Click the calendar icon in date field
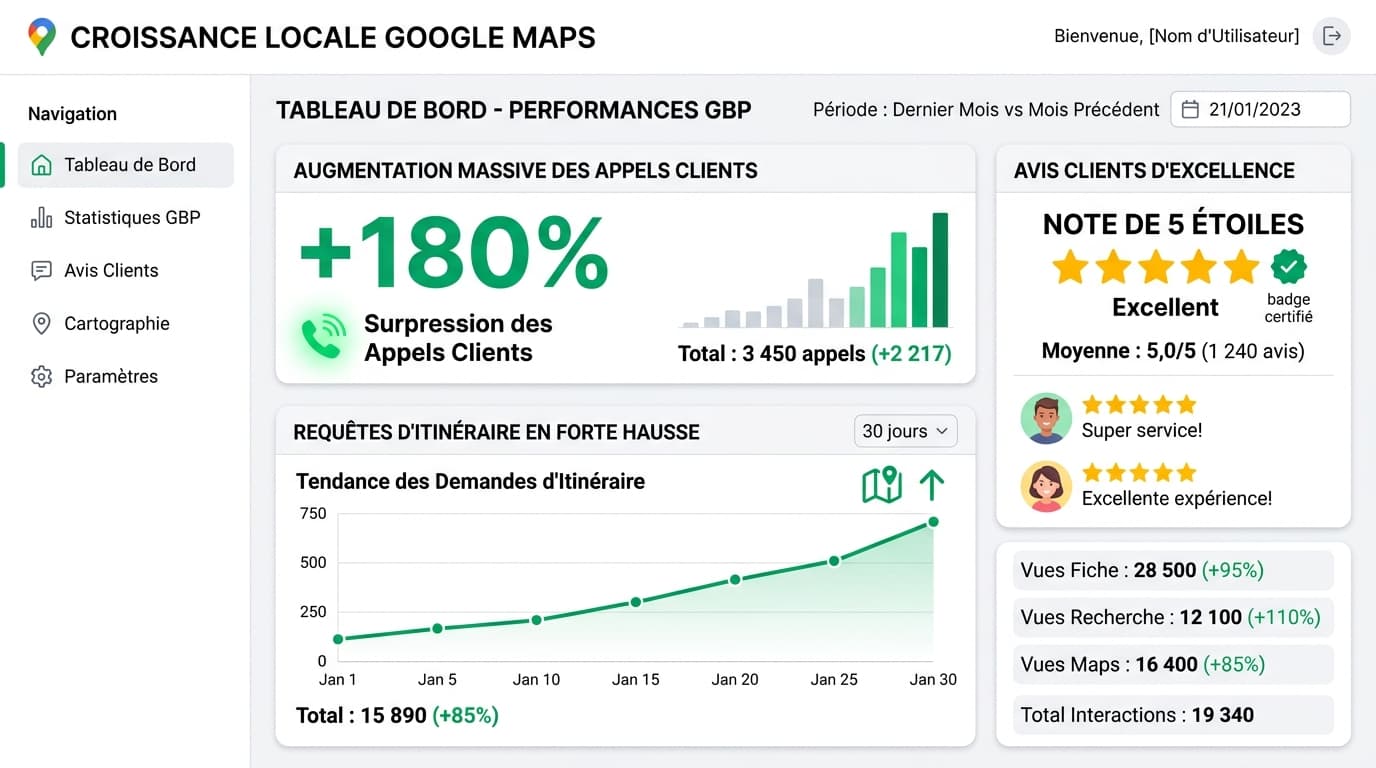1376x768 pixels. 1190,110
